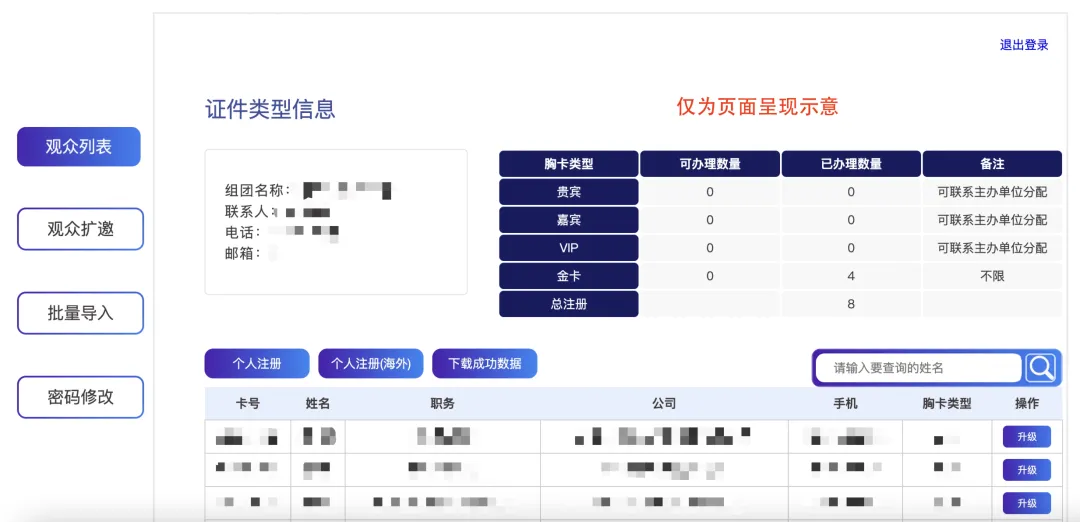The width and height of the screenshot is (1080, 522).
Task: Click the 已办理数量 column header
Action: tap(851, 164)
